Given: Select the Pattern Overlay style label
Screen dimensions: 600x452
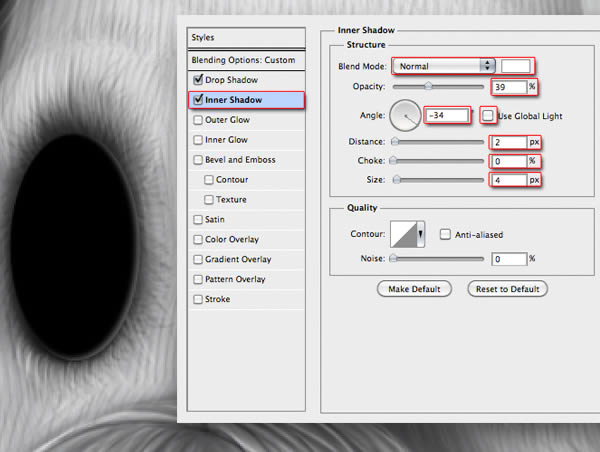Looking at the screenshot, I should pyautogui.click(x=235, y=279).
